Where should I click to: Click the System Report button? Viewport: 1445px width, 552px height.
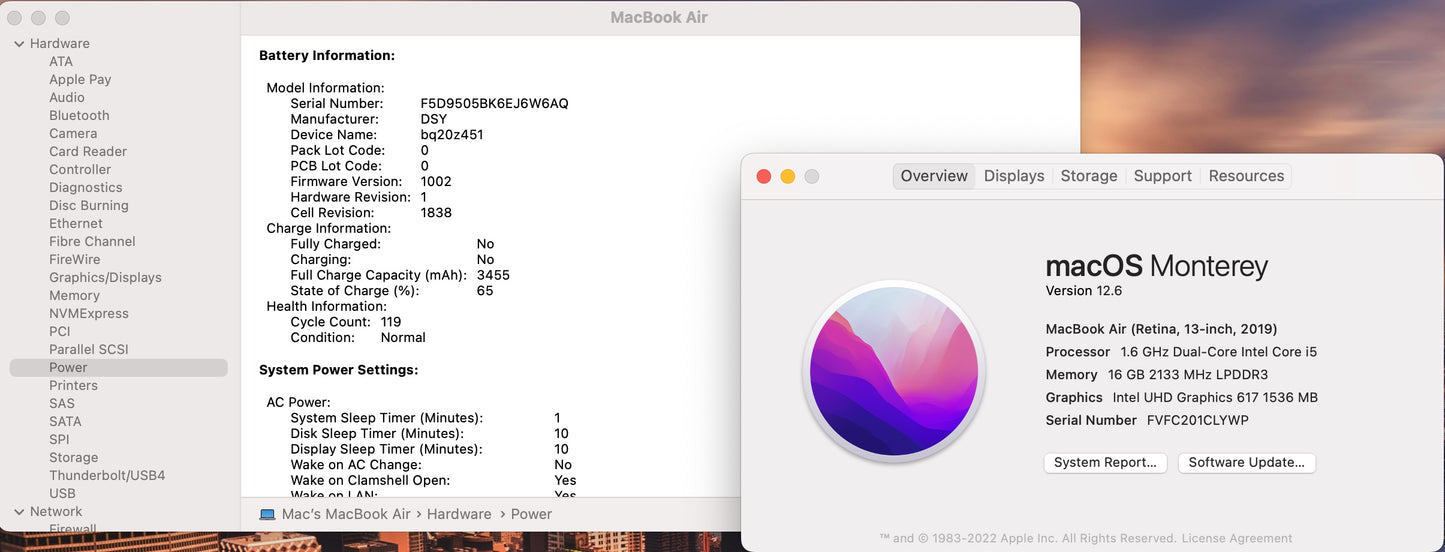(x=1104, y=463)
